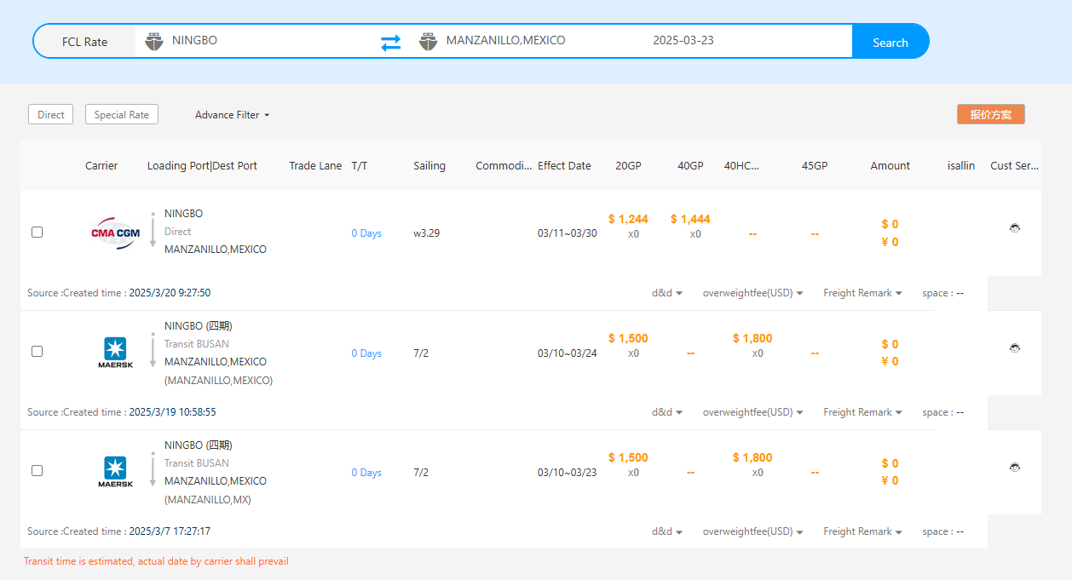The image size is (1072, 580).
Task: Toggle the Special Rate filter tab
Action: pyautogui.click(x=121, y=115)
